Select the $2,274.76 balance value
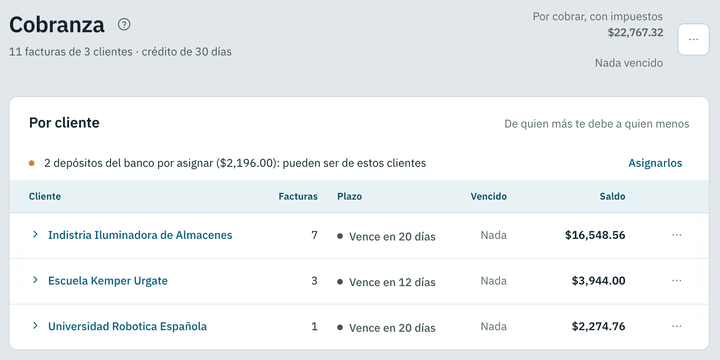The height and width of the screenshot is (360, 720). 598,326
